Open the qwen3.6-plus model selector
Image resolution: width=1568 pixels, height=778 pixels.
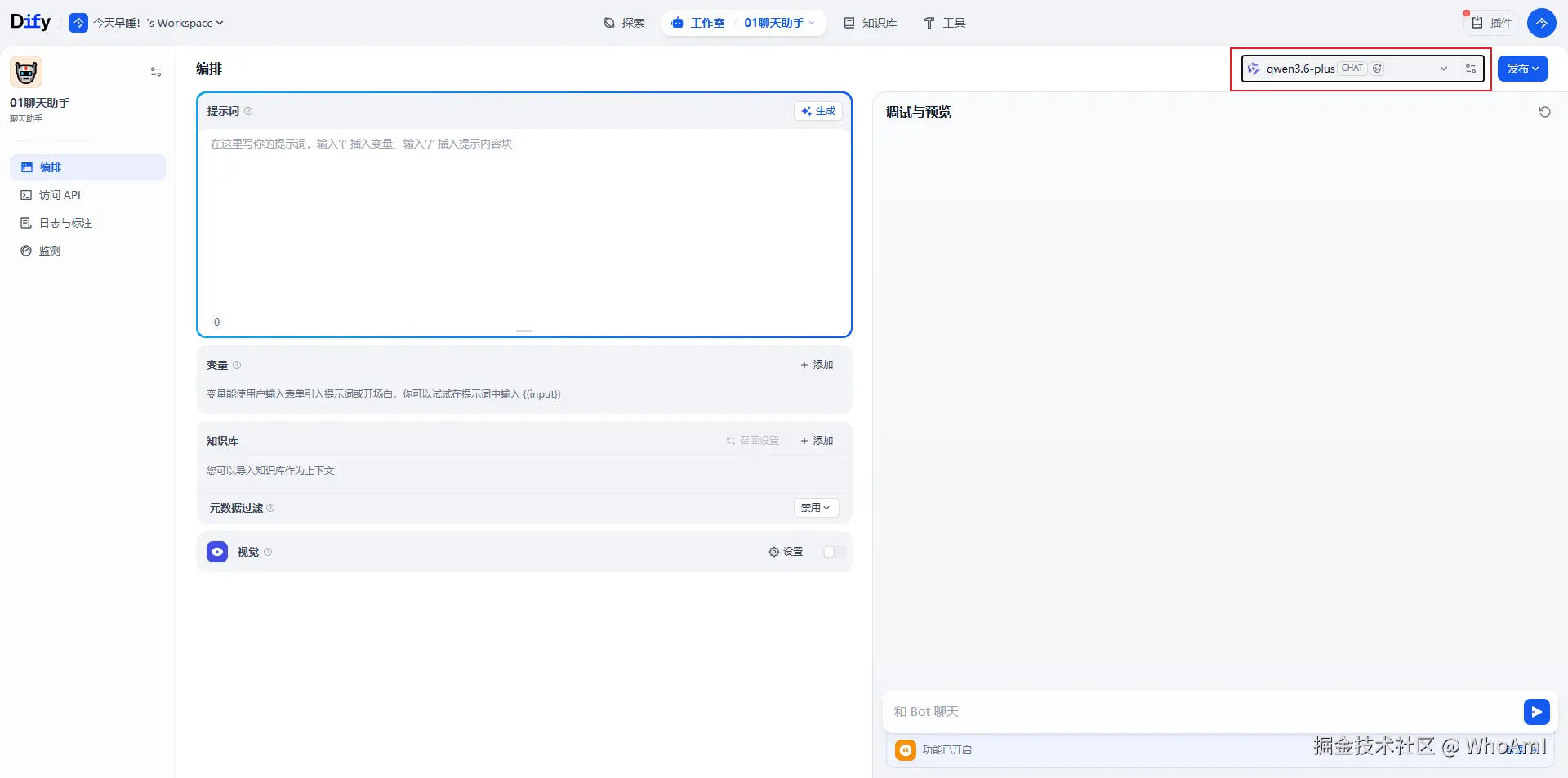[x=1349, y=69]
